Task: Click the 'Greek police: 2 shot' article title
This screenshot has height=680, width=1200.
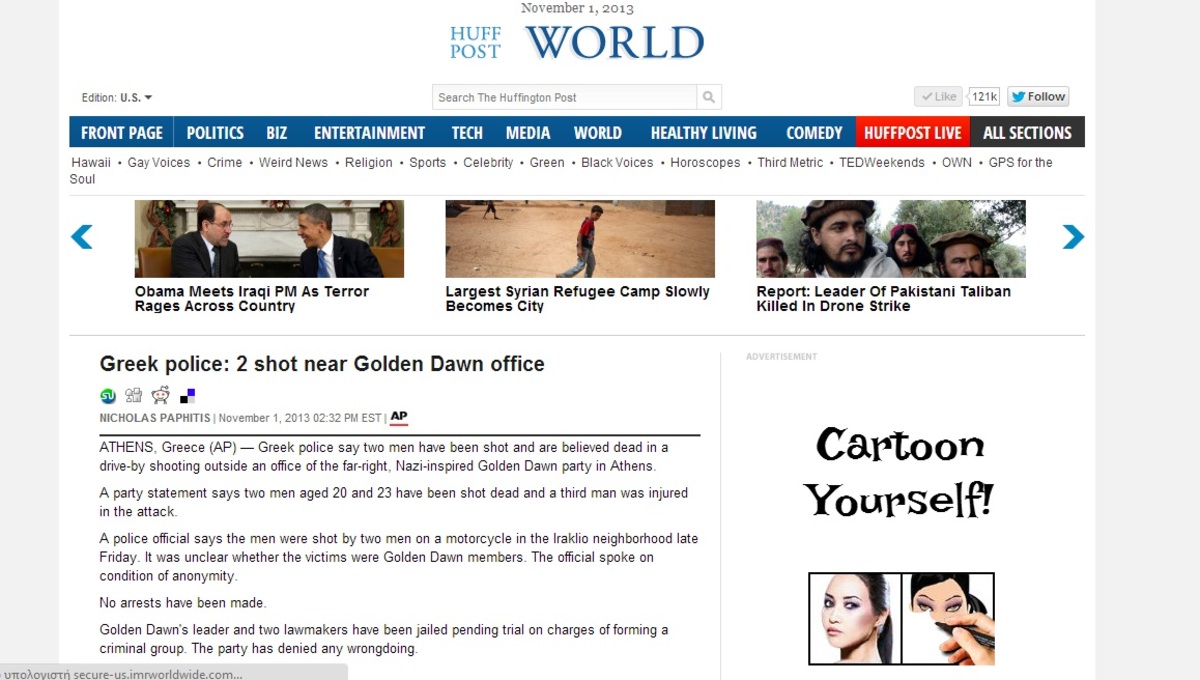Action: pos(322,364)
